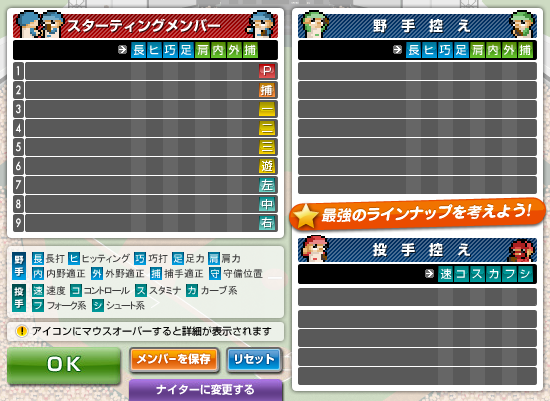Click the シ shoot icon in pitcher reserves header
This screenshot has width=550, height=401.
[x=525, y=274]
